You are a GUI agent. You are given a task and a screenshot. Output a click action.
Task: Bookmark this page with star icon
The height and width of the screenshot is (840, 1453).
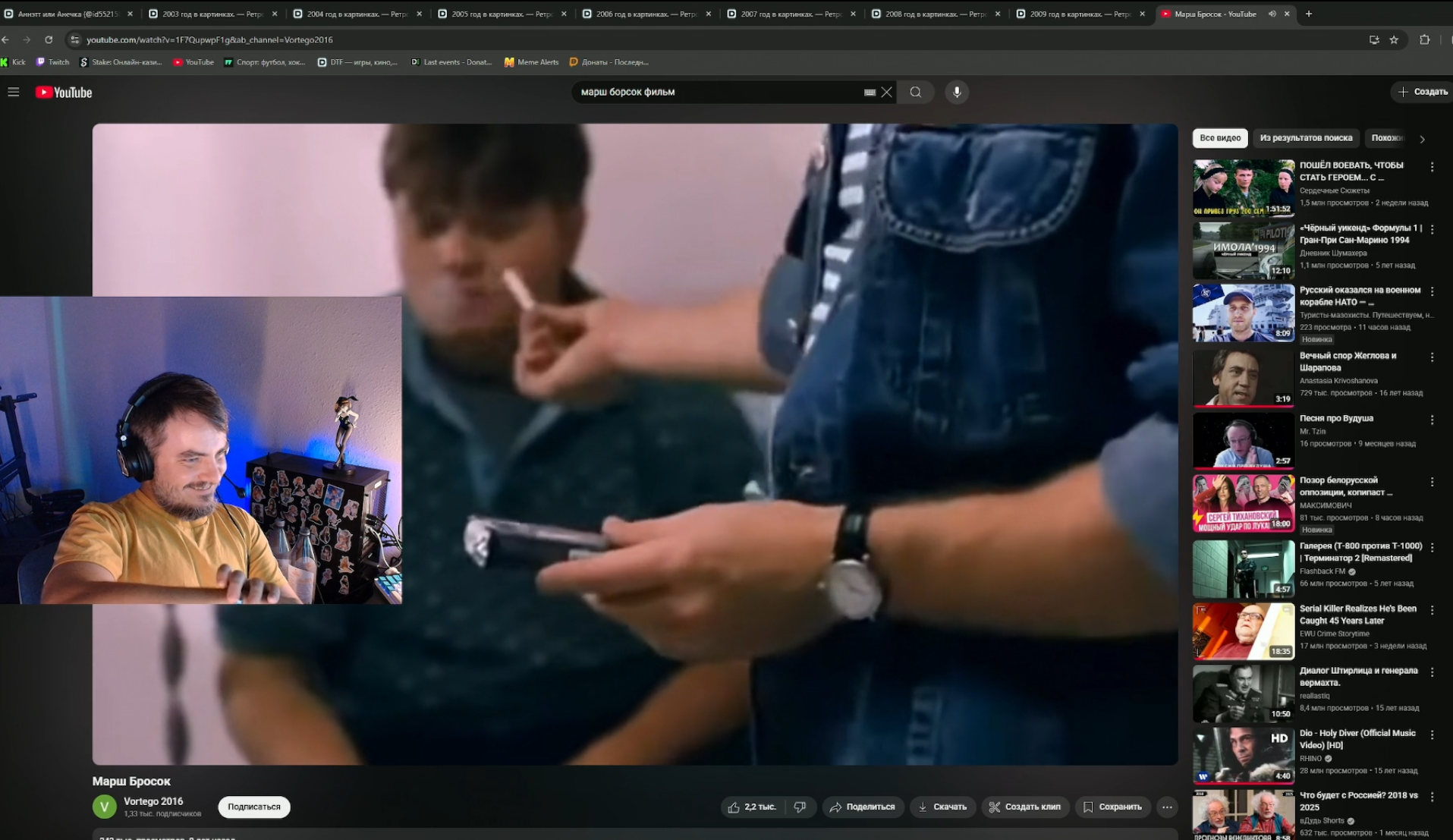1394,39
